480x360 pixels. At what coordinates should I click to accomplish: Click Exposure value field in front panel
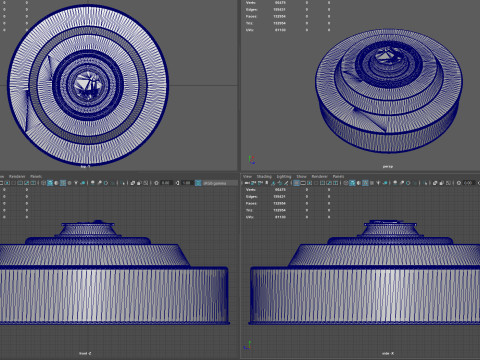[166, 183]
